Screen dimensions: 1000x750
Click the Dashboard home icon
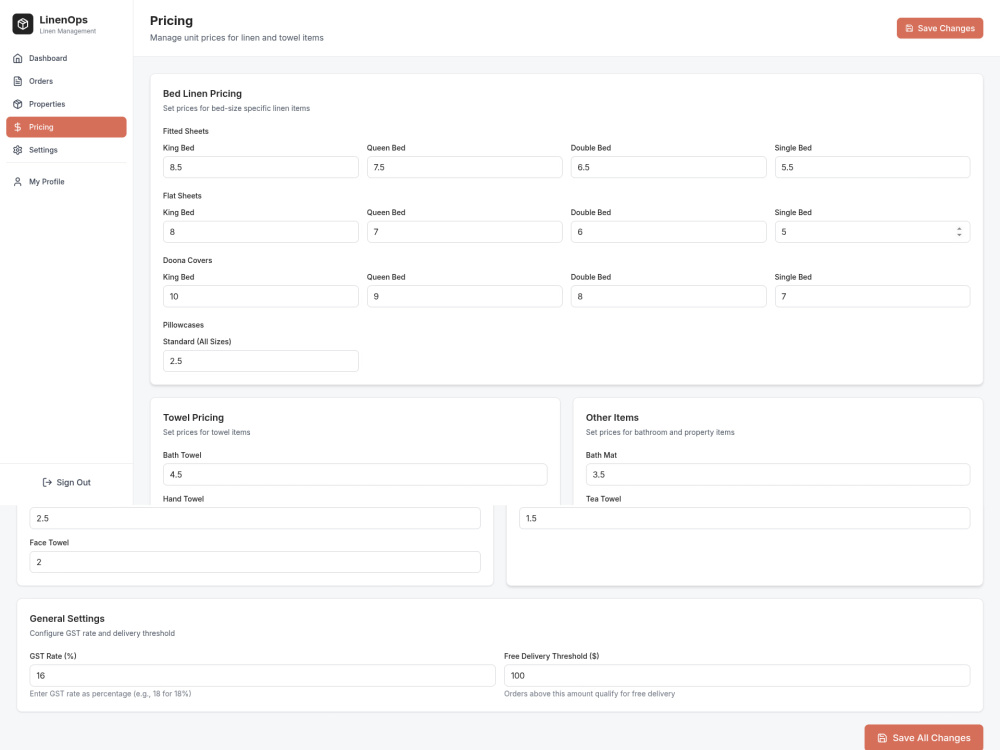tap(18, 58)
